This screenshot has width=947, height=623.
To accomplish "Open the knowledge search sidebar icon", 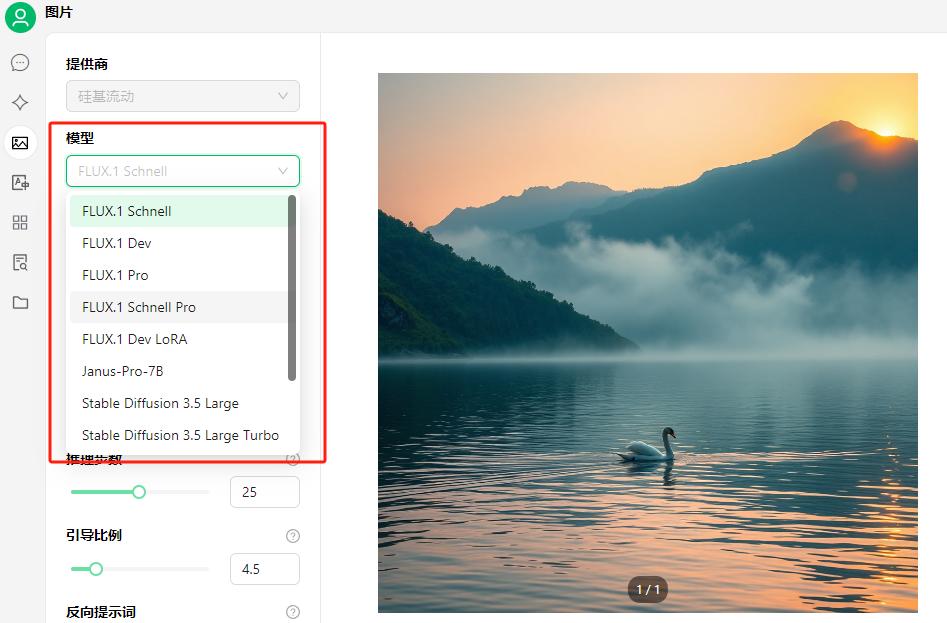I will tap(20, 263).
